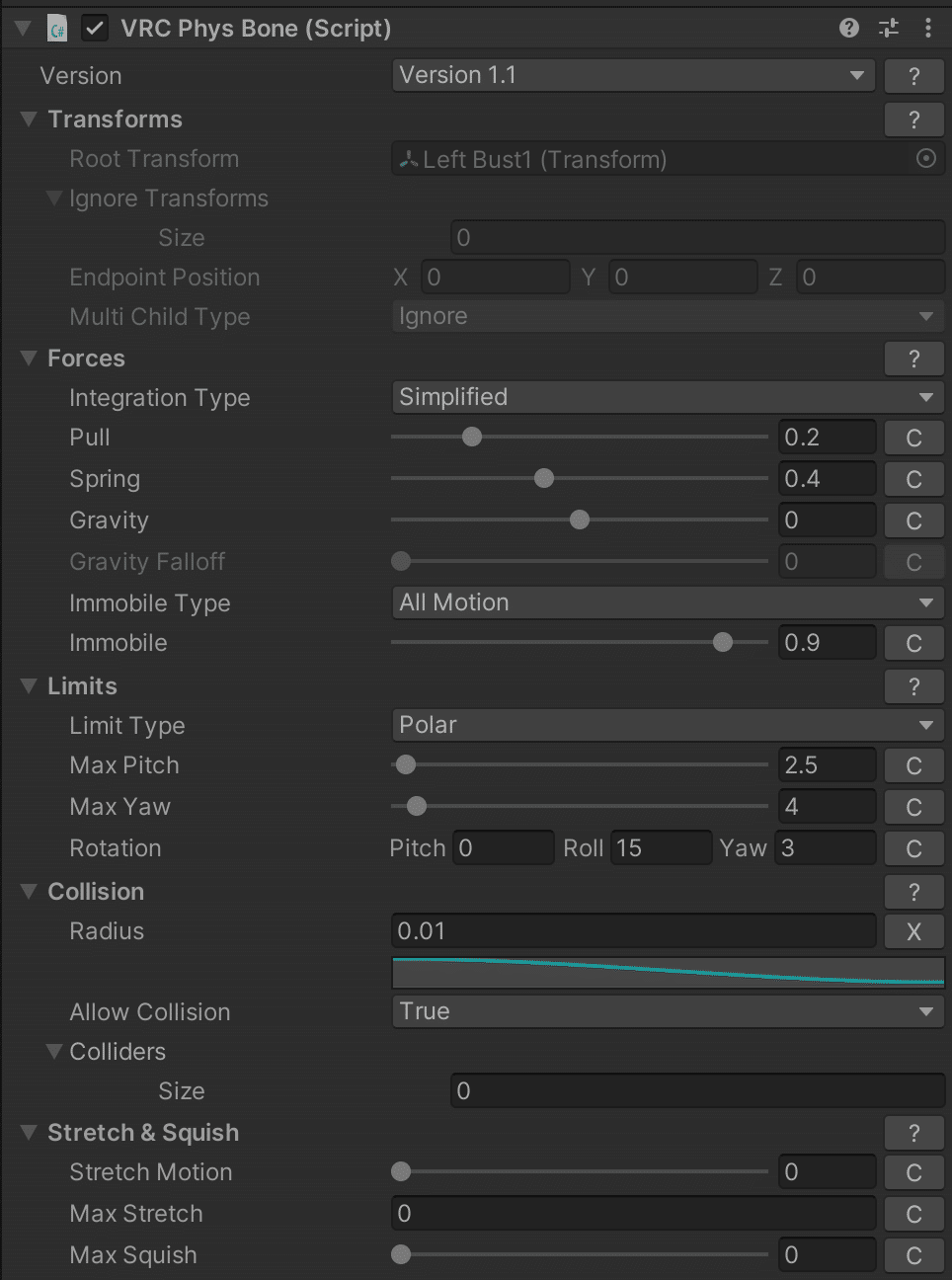The image size is (952, 1280).
Task: Collapse the Transforms section
Action: pos(29,120)
